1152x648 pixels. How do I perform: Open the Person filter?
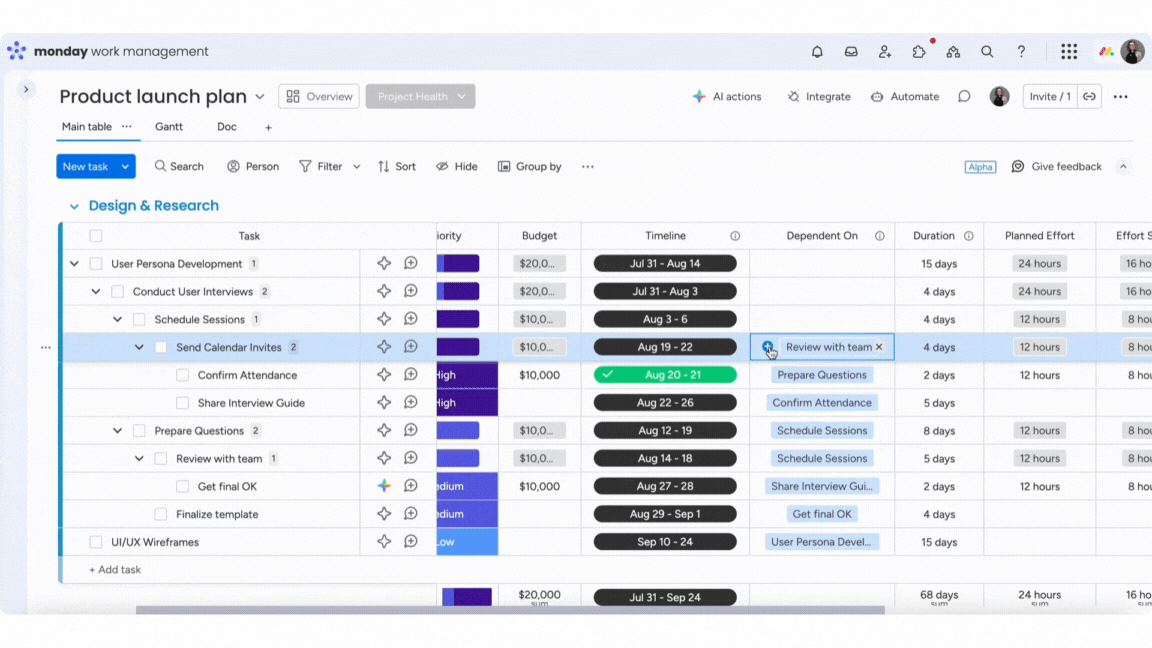point(253,166)
